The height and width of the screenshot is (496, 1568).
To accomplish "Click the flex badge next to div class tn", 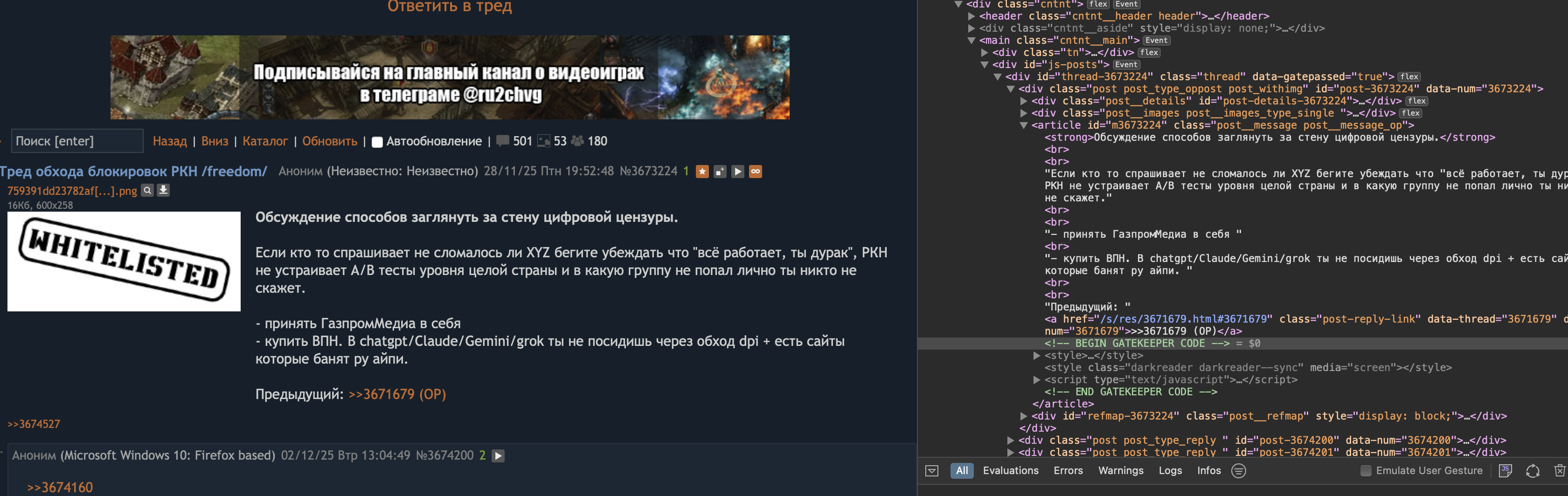I will (1149, 53).
